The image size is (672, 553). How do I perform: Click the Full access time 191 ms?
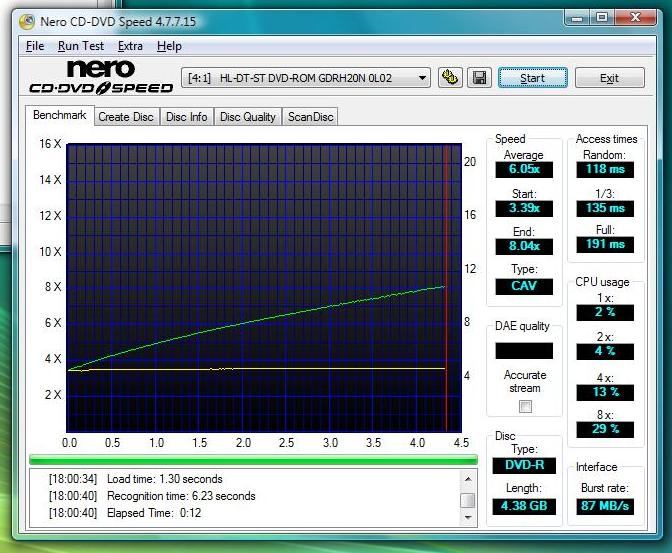(x=605, y=244)
